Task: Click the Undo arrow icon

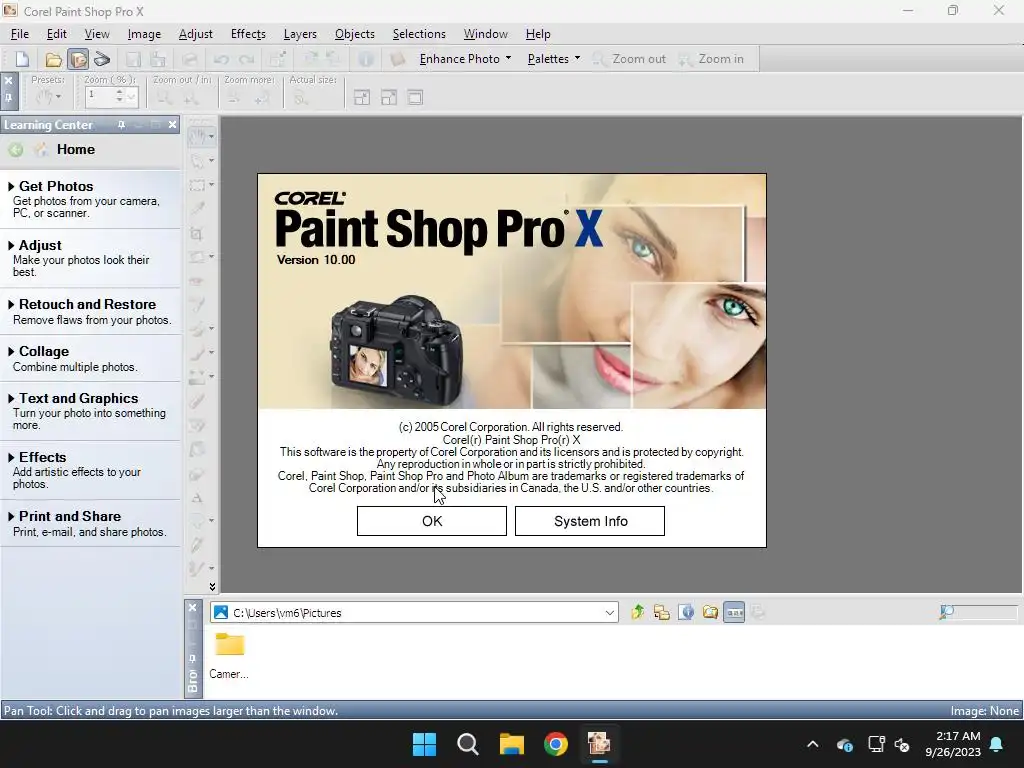Action: [221, 59]
